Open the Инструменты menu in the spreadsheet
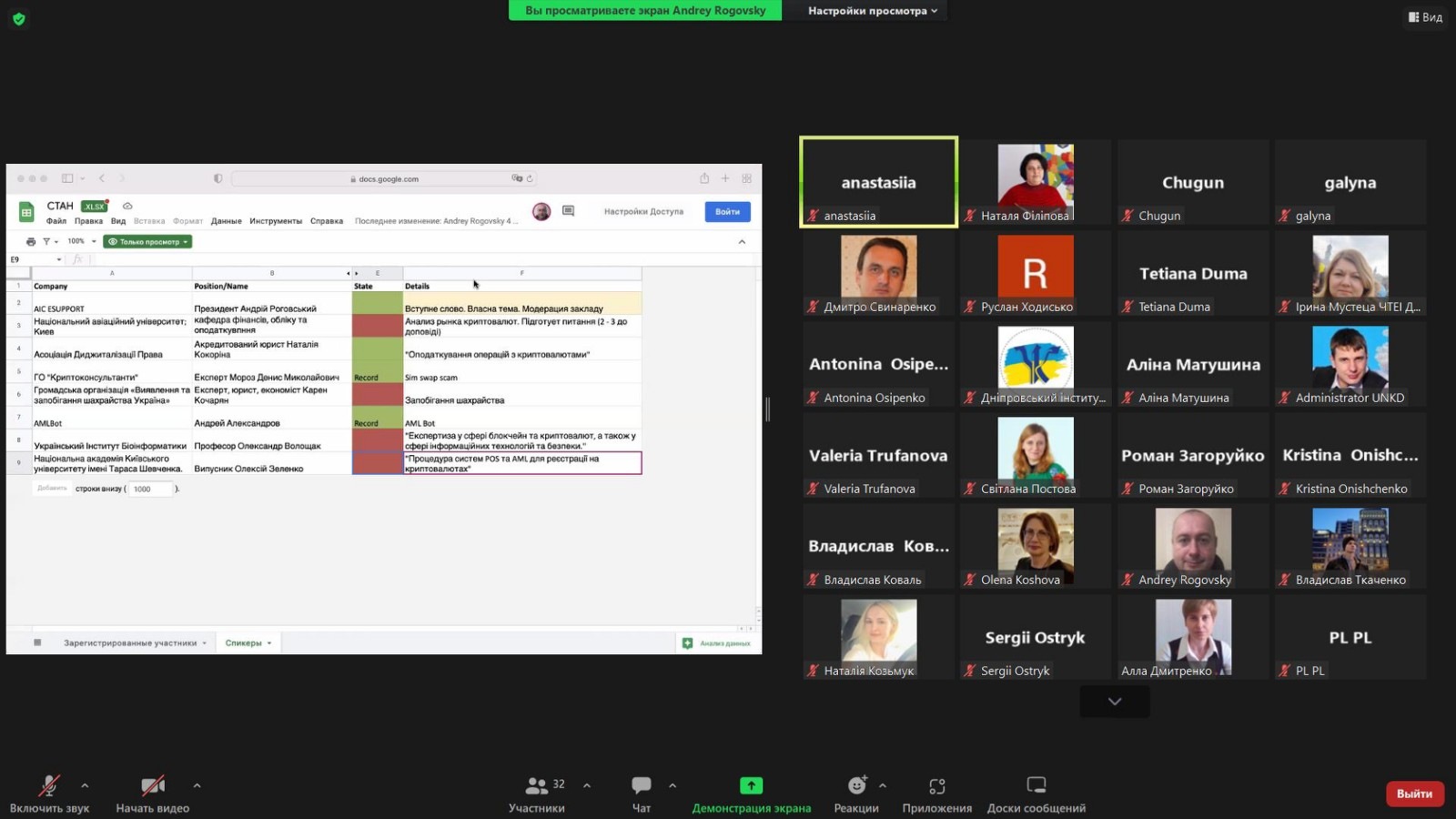 pyautogui.click(x=276, y=221)
